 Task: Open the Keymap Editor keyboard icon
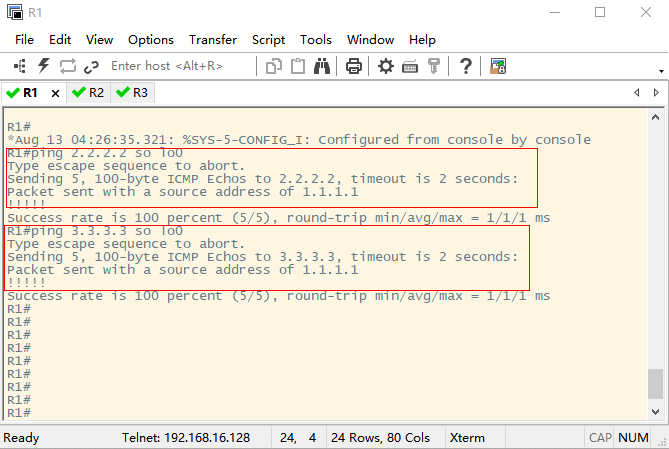click(410, 67)
